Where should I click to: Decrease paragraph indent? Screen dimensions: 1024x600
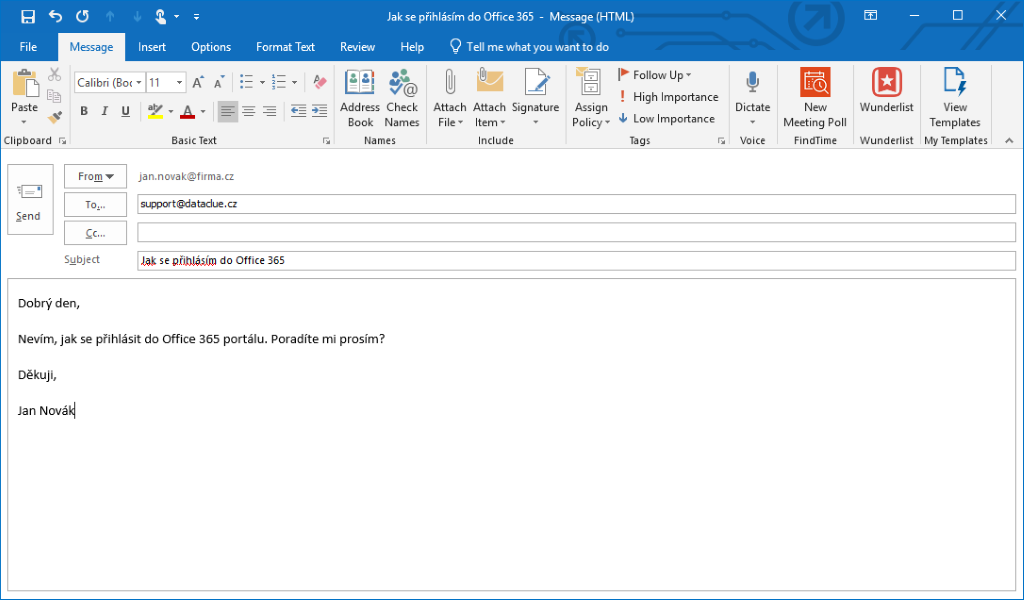pos(298,112)
